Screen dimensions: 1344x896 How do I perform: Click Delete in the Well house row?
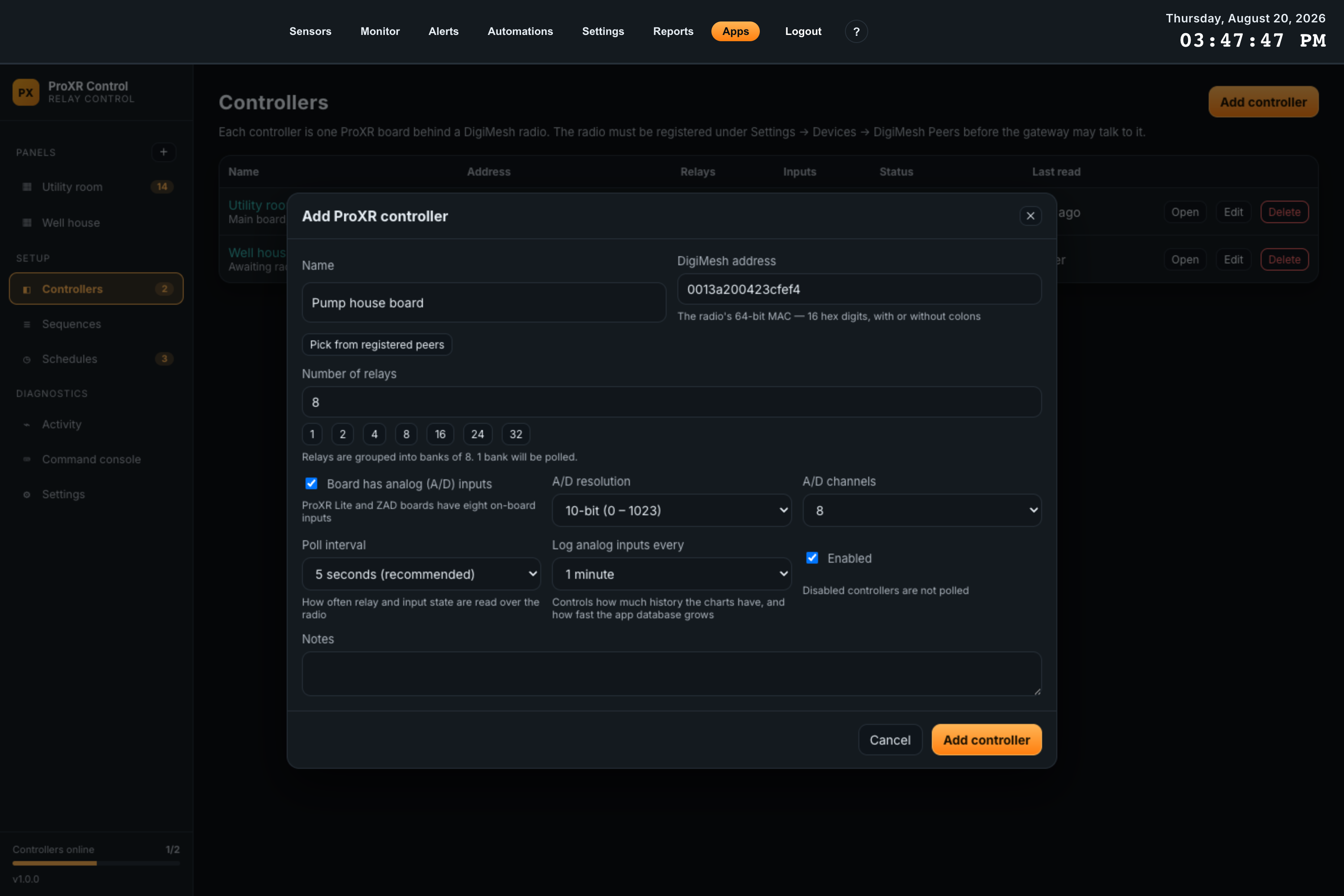tap(1284, 259)
